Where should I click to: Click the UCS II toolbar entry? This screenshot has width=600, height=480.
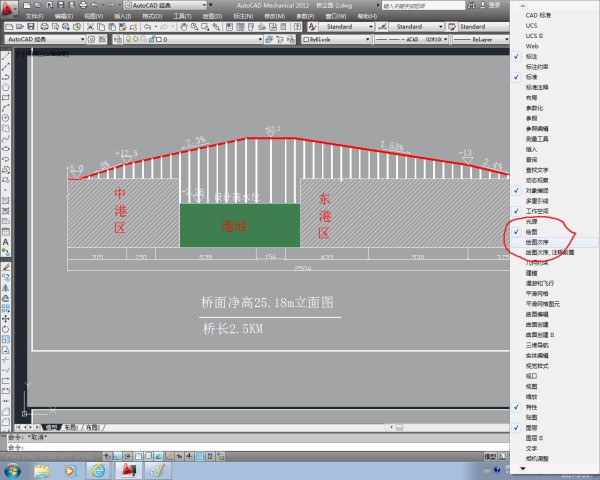click(533, 35)
